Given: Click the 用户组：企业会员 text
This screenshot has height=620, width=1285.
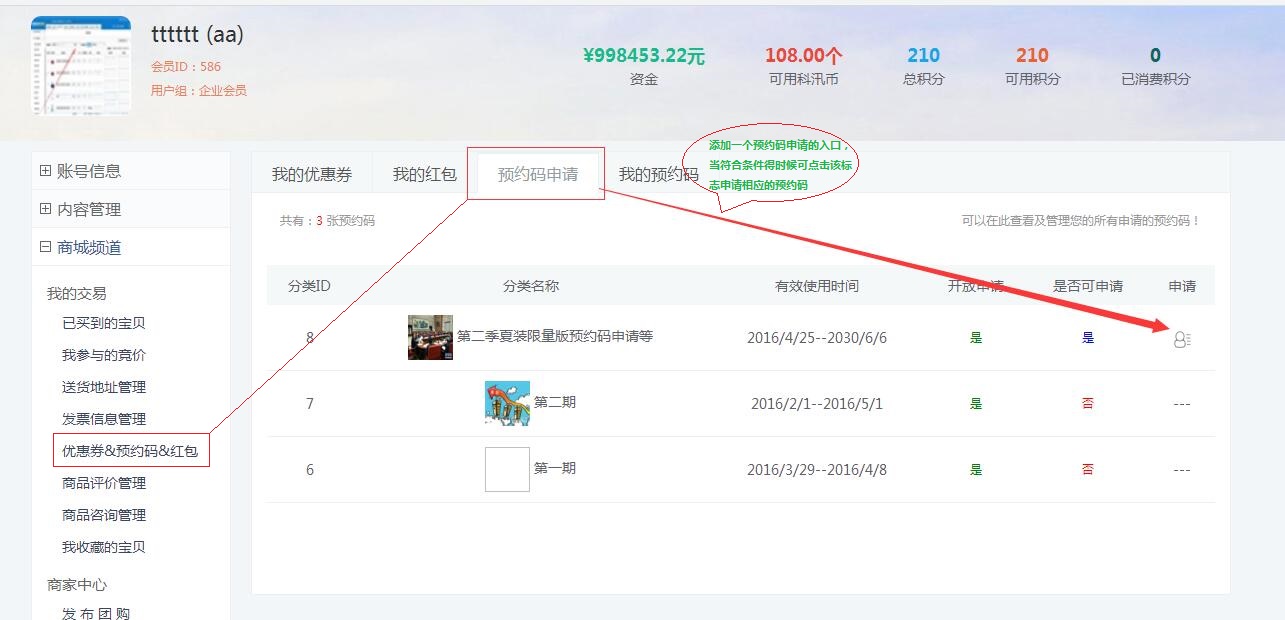Looking at the screenshot, I should (199, 90).
